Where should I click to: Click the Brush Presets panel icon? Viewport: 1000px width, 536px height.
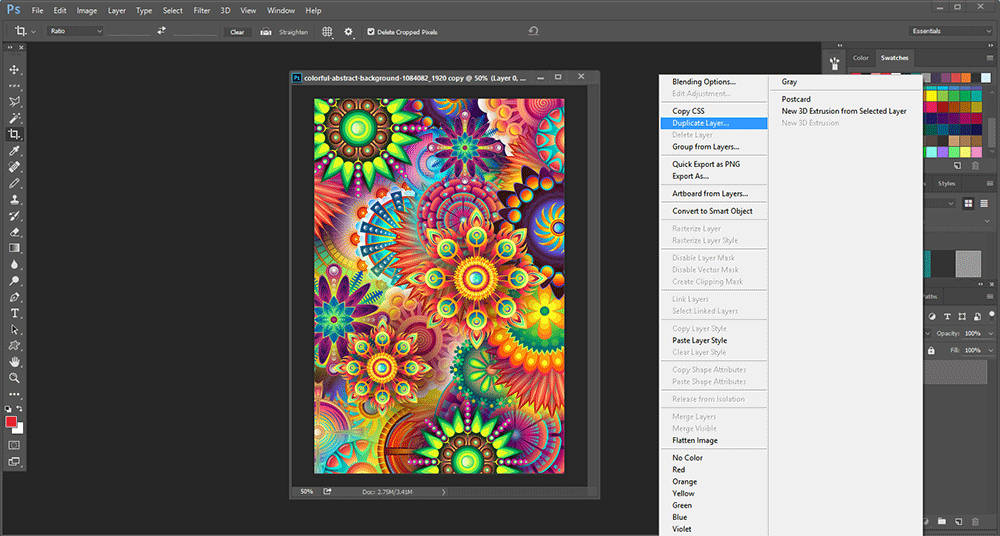point(834,63)
